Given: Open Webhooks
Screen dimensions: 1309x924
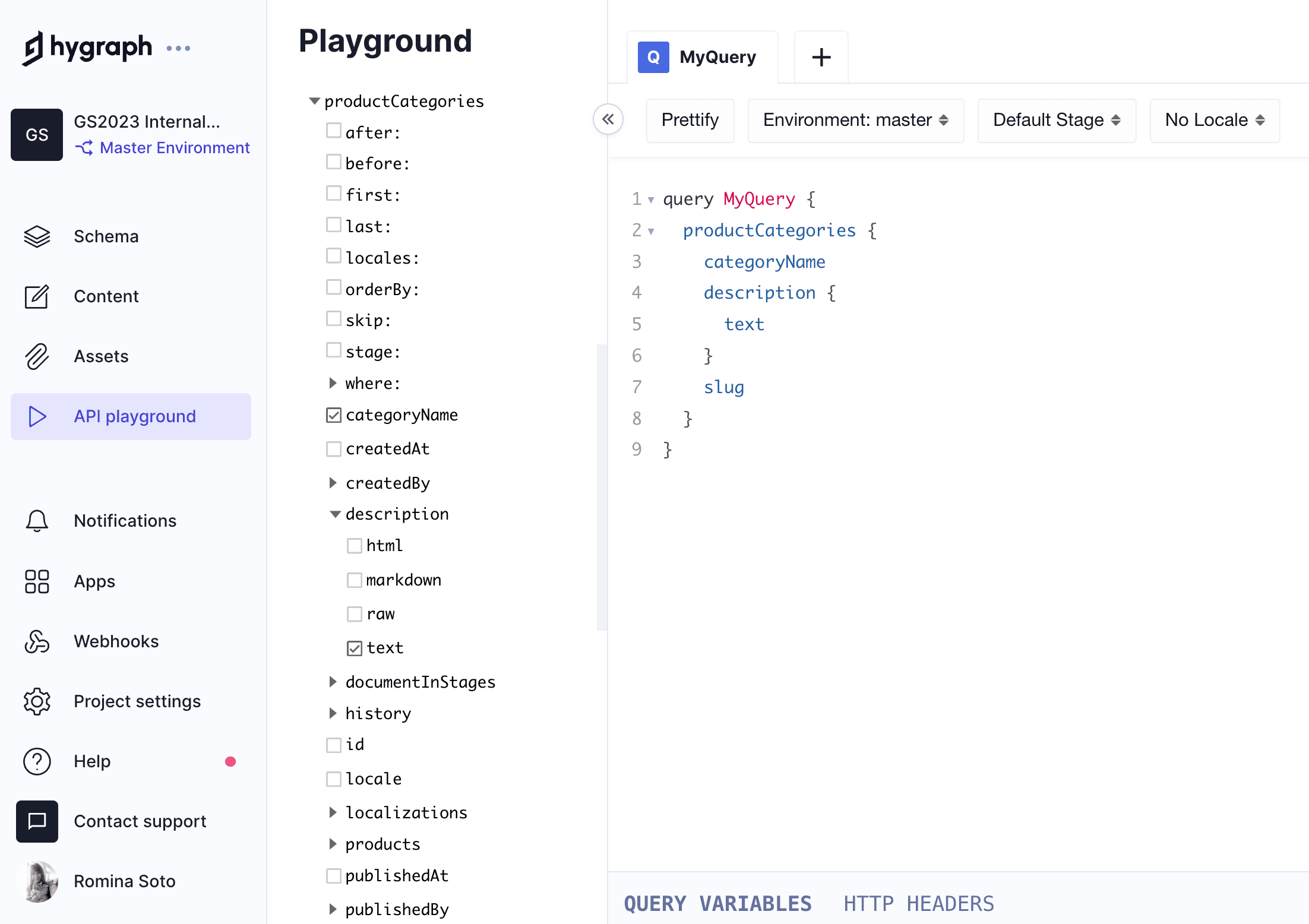Looking at the screenshot, I should pyautogui.click(x=116, y=641).
